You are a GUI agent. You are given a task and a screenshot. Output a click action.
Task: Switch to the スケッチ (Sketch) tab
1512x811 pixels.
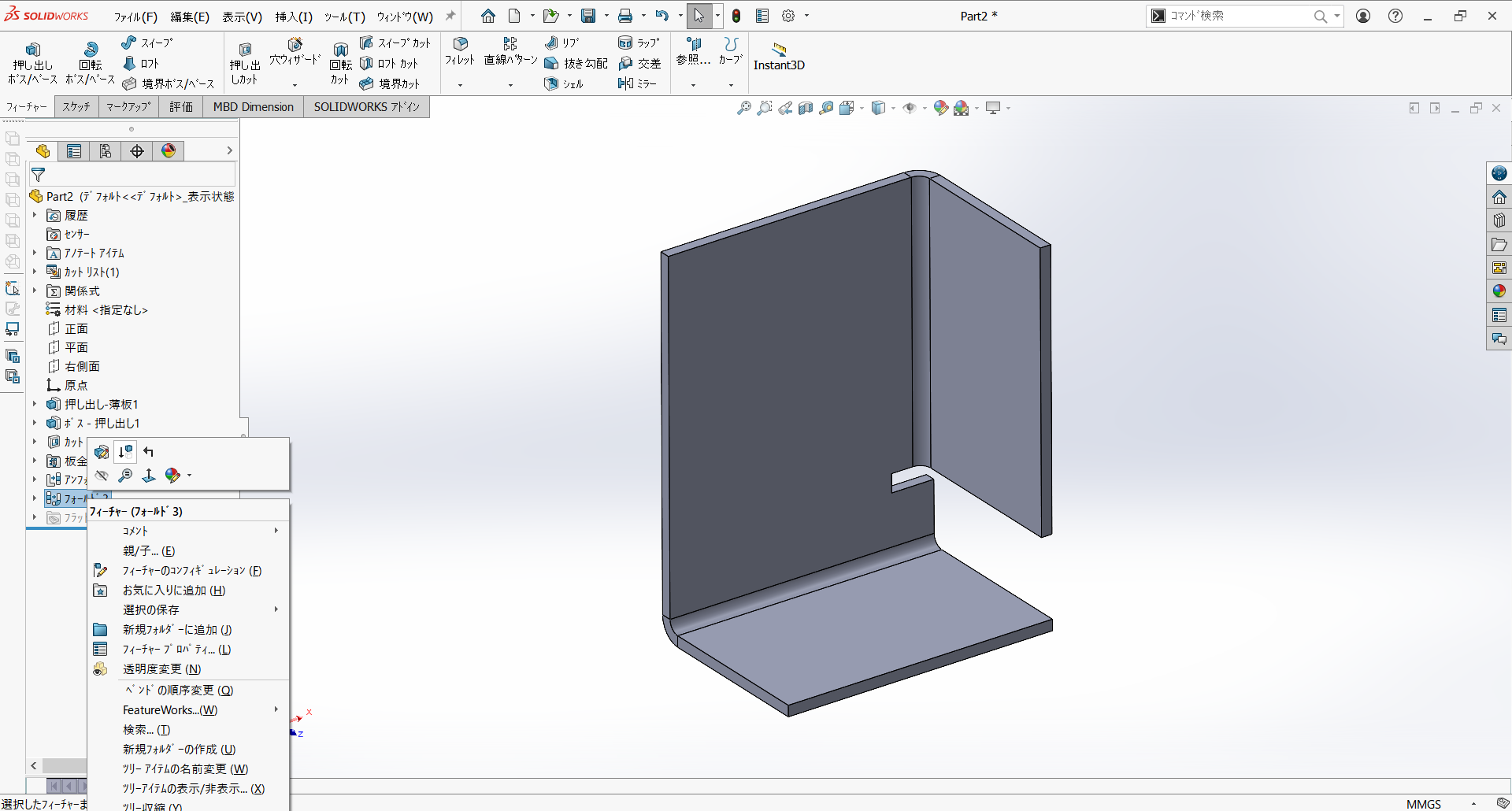76,107
